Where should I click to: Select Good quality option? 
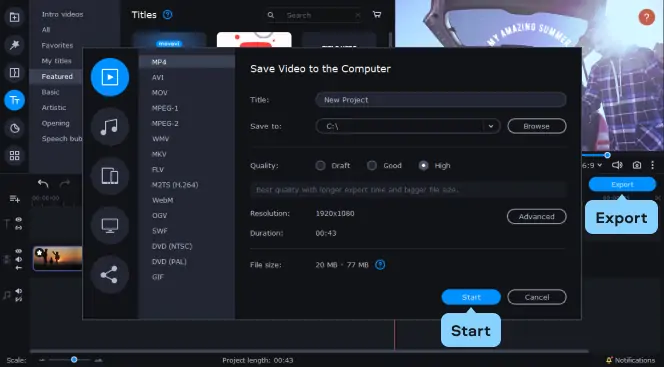pyautogui.click(x=371, y=166)
